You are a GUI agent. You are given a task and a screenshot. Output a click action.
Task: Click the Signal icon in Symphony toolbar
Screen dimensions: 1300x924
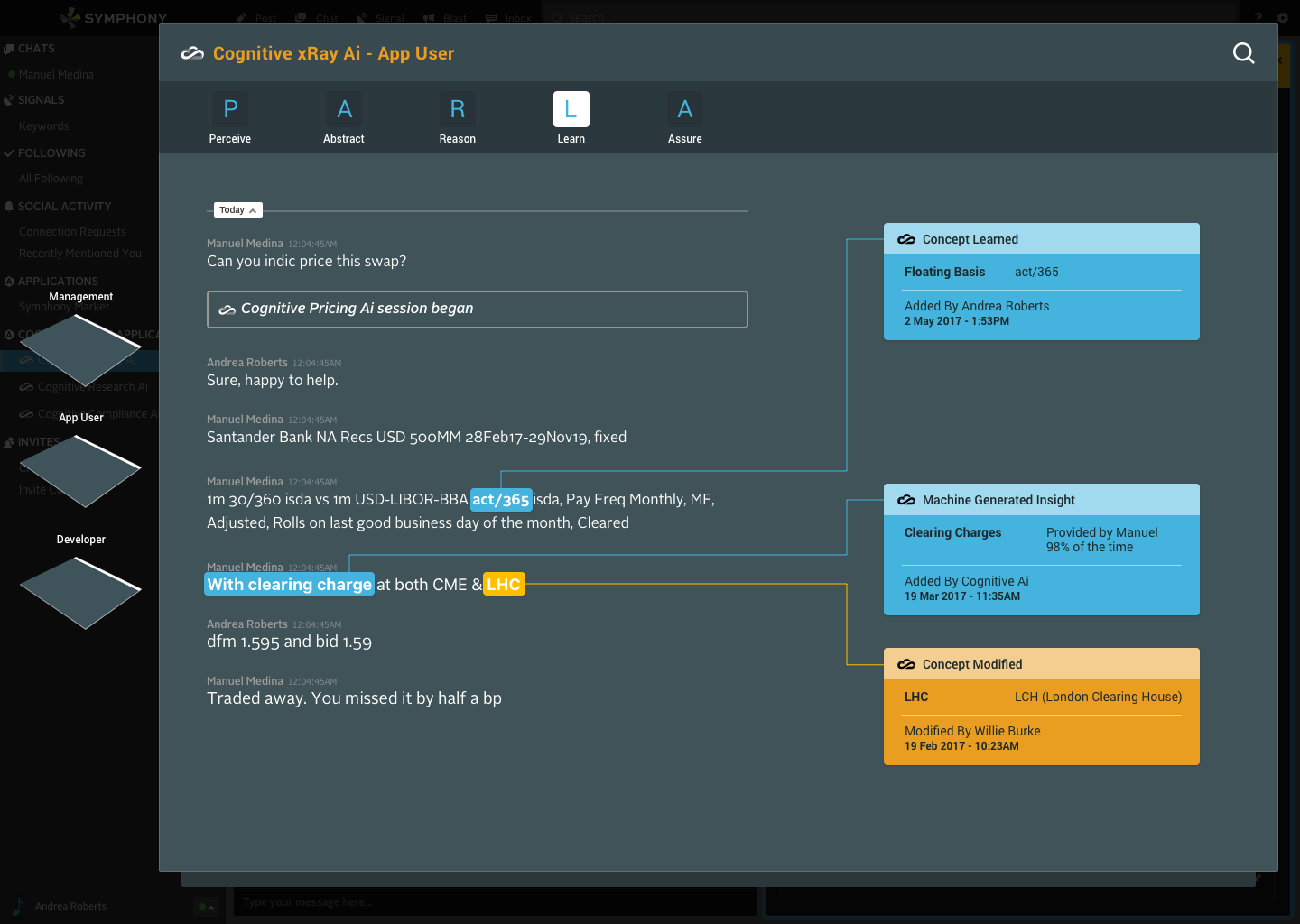click(x=362, y=18)
